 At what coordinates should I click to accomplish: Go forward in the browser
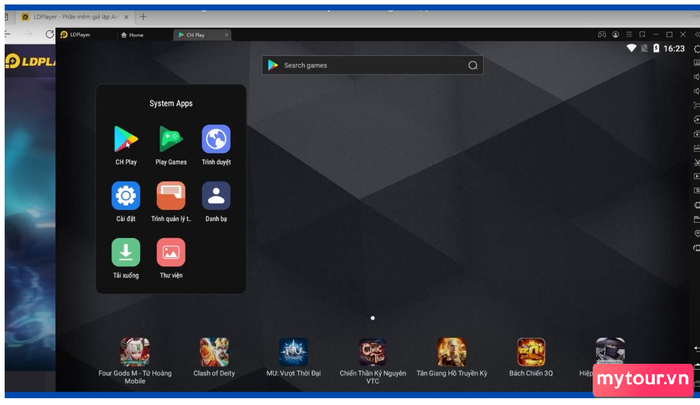[x=28, y=34]
